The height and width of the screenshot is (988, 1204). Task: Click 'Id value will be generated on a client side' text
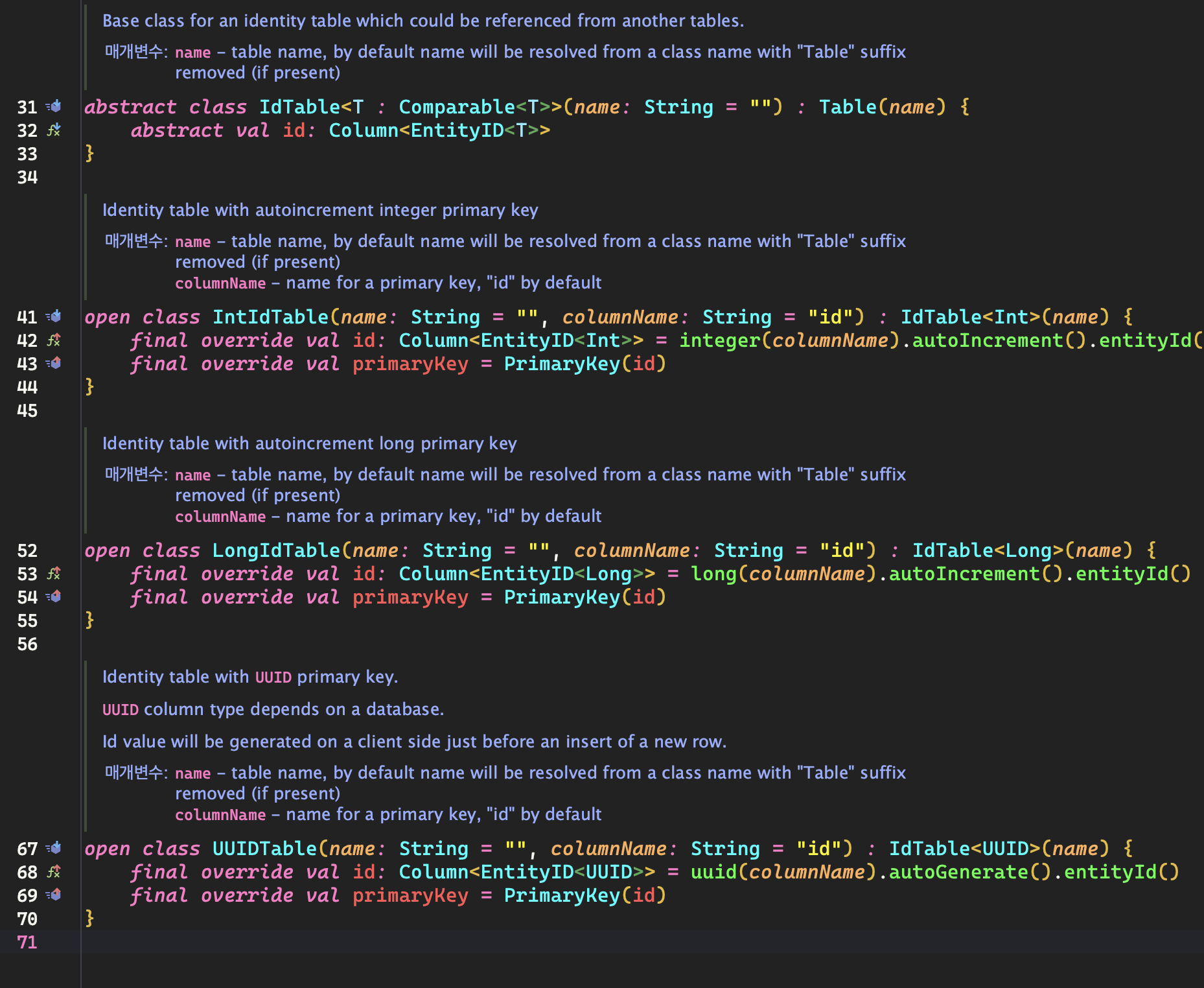click(415, 742)
